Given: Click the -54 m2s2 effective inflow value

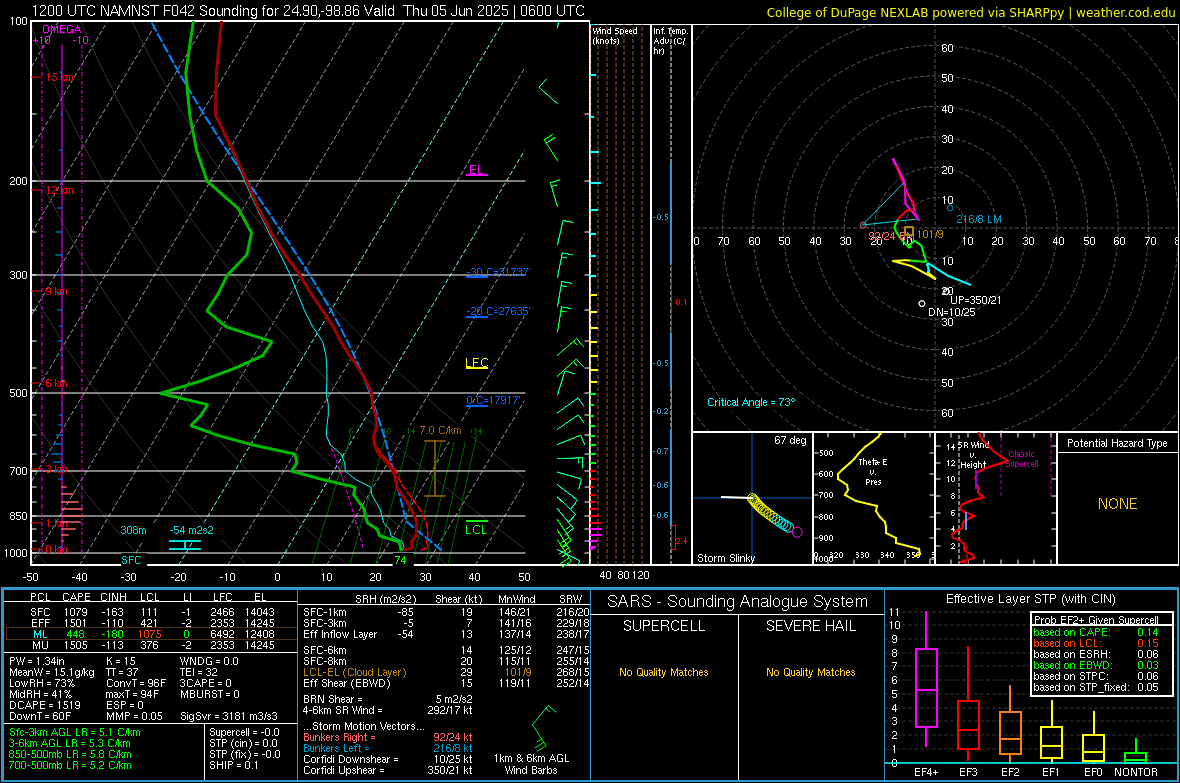Looking at the screenshot, I should click(x=191, y=530).
